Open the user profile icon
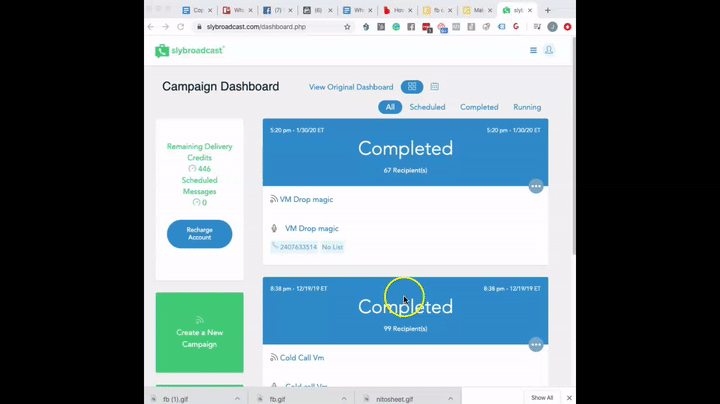720x404 pixels. pos(549,50)
